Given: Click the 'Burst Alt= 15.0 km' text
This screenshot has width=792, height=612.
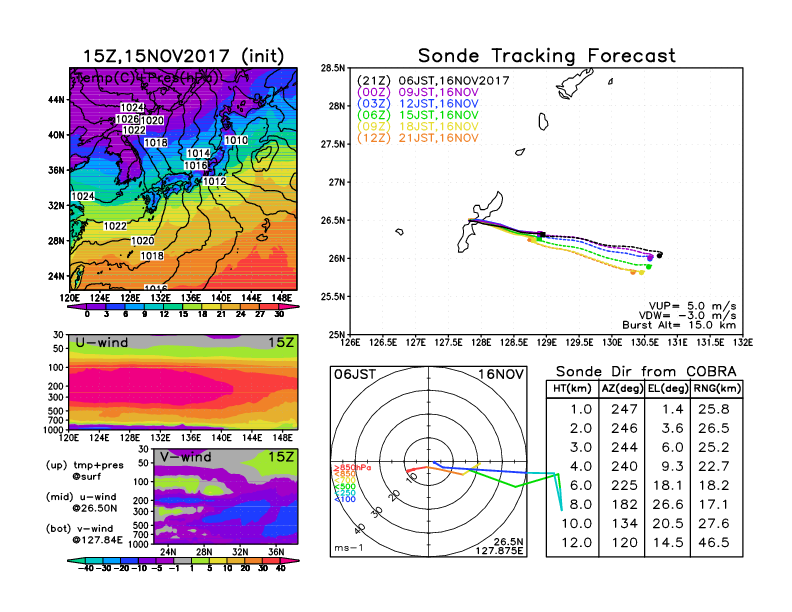Looking at the screenshot, I should point(679,325).
